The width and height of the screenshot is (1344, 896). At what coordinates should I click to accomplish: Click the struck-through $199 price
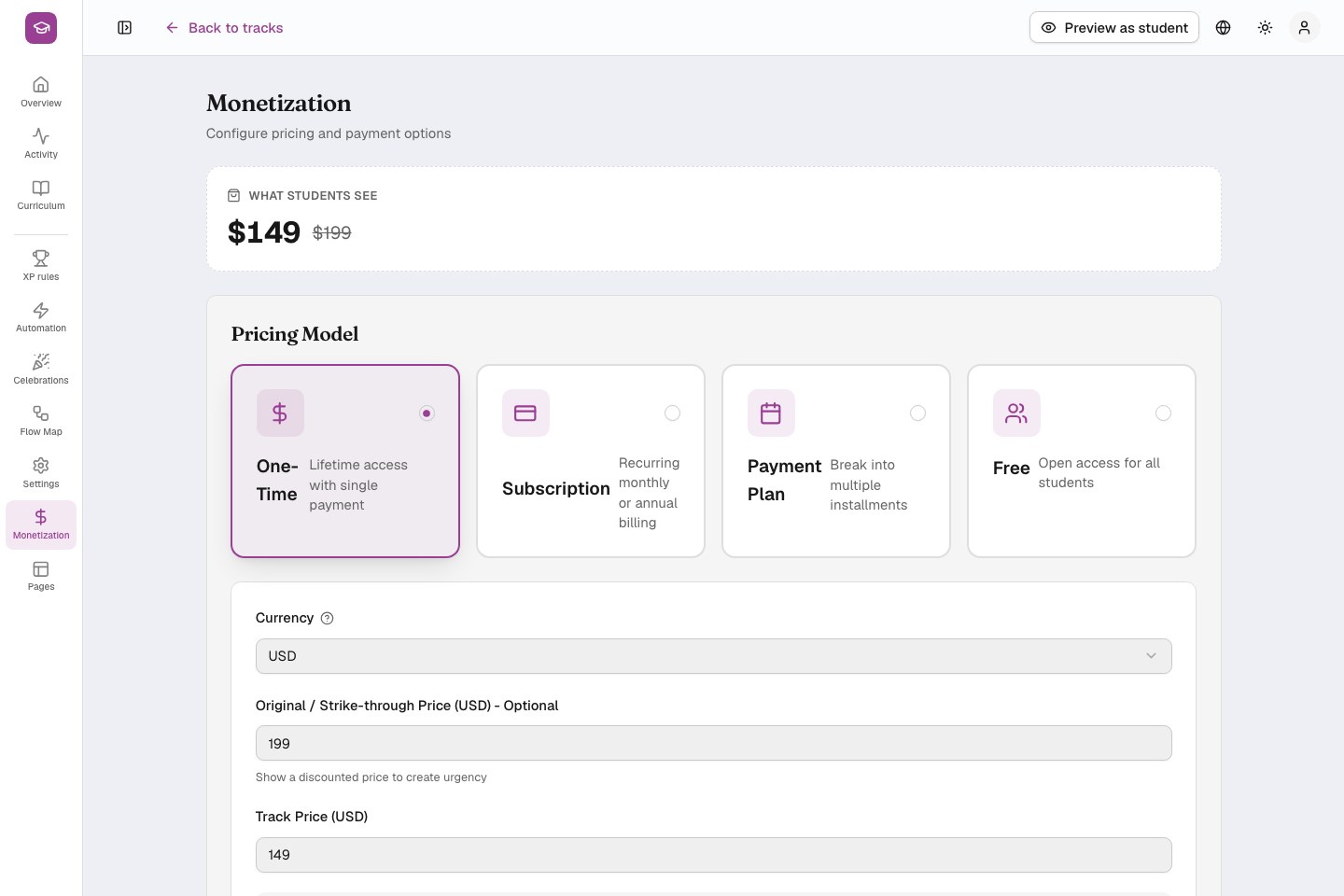pyautogui.click(x=331, y=233)
